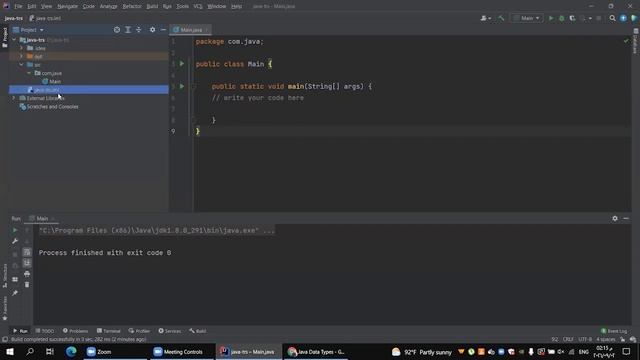Click the java-trs breadcrumb in navigation bar
The width and height of the screenshot is (640, 360).
coord(14,18)
